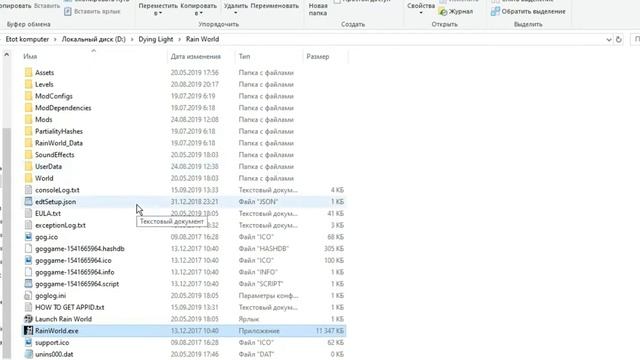This screenshot has width=640, height=360.
Task: Open address bar history dropdown
Action: pyautogui.click(x=609, y=40)
